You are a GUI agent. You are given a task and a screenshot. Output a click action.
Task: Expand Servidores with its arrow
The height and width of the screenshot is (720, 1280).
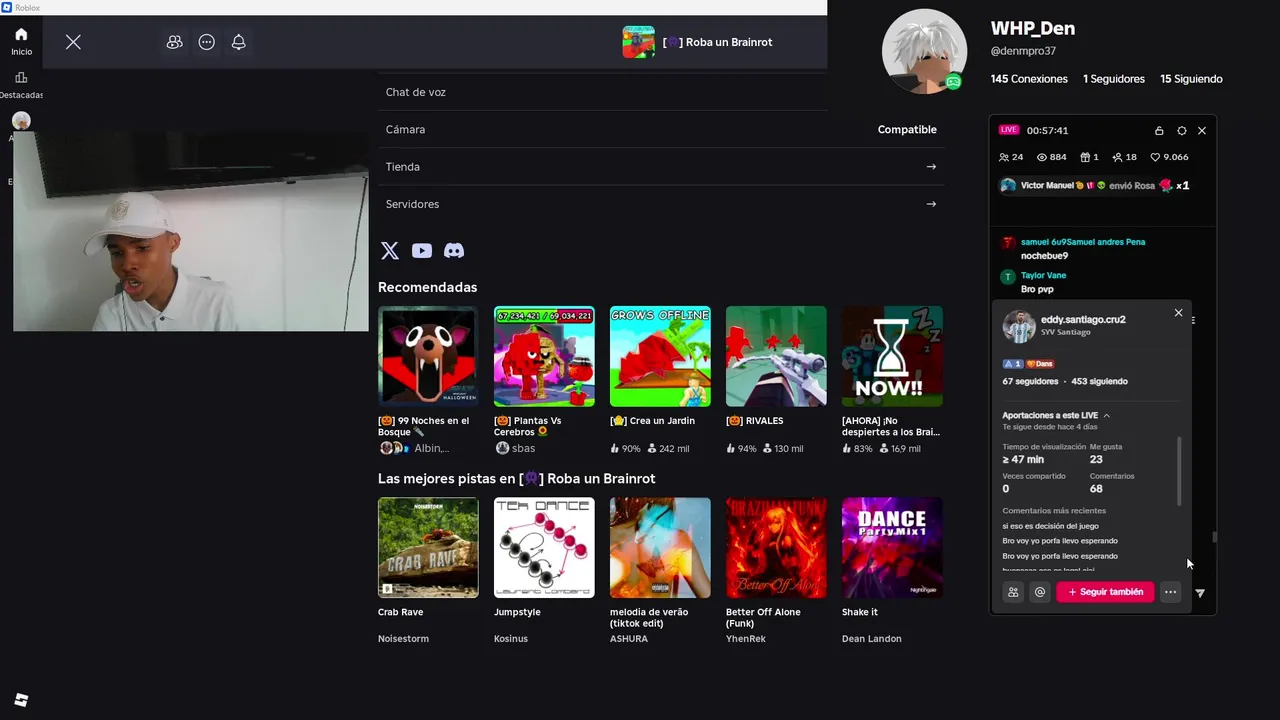pyautogui.click(x=931, y=204)
